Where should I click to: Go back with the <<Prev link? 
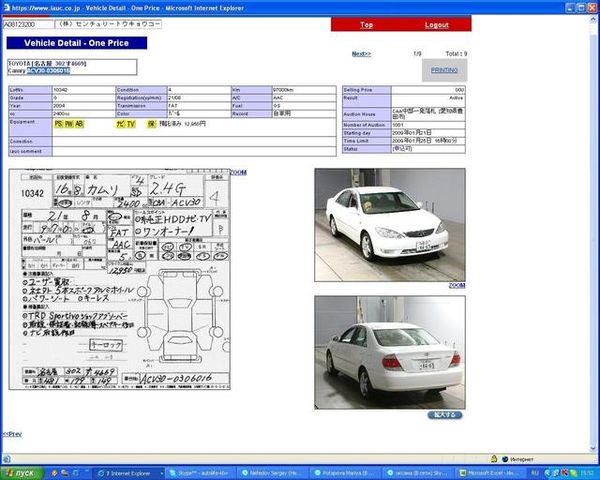click(12, 434)
